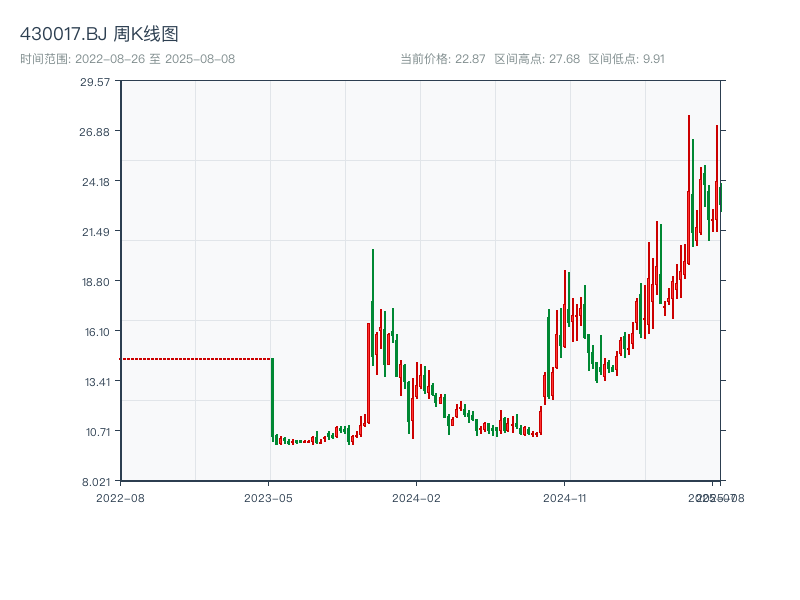Click the tall green candle at May 2023 start
Viewport: 800px width, 600px height.
[272, 398]
